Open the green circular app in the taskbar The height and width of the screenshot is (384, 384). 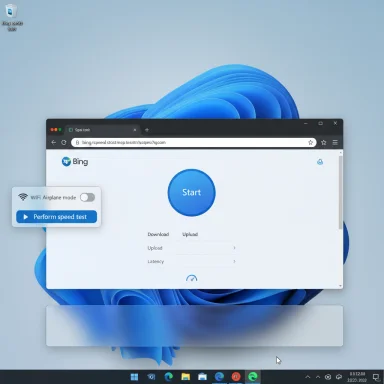[x=253, y=377]
